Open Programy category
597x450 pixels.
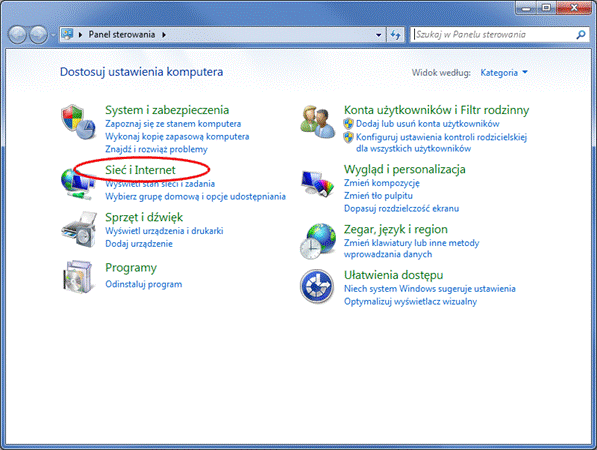131,268
